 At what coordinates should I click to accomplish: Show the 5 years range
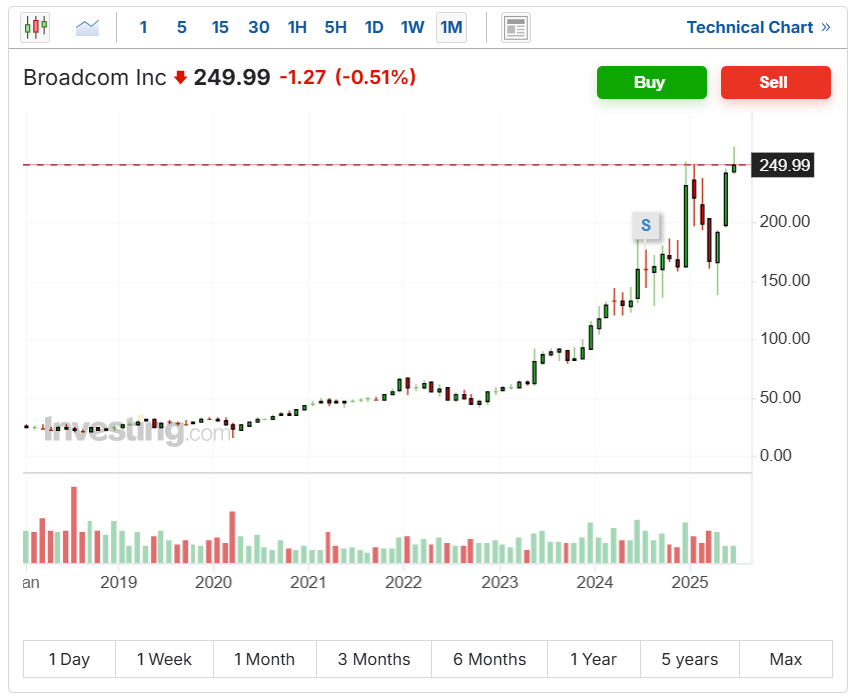tap(690, 659)
